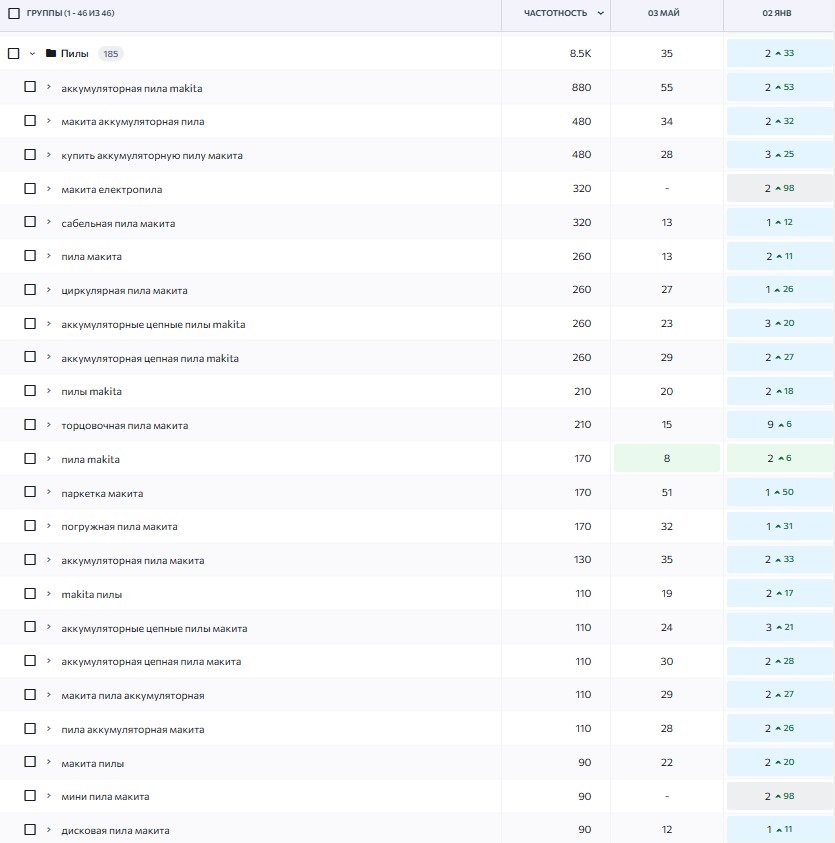Screen dimensions: 835x843
Task: Toggle the select-all checkbox in Группы header
Action: 14,13
